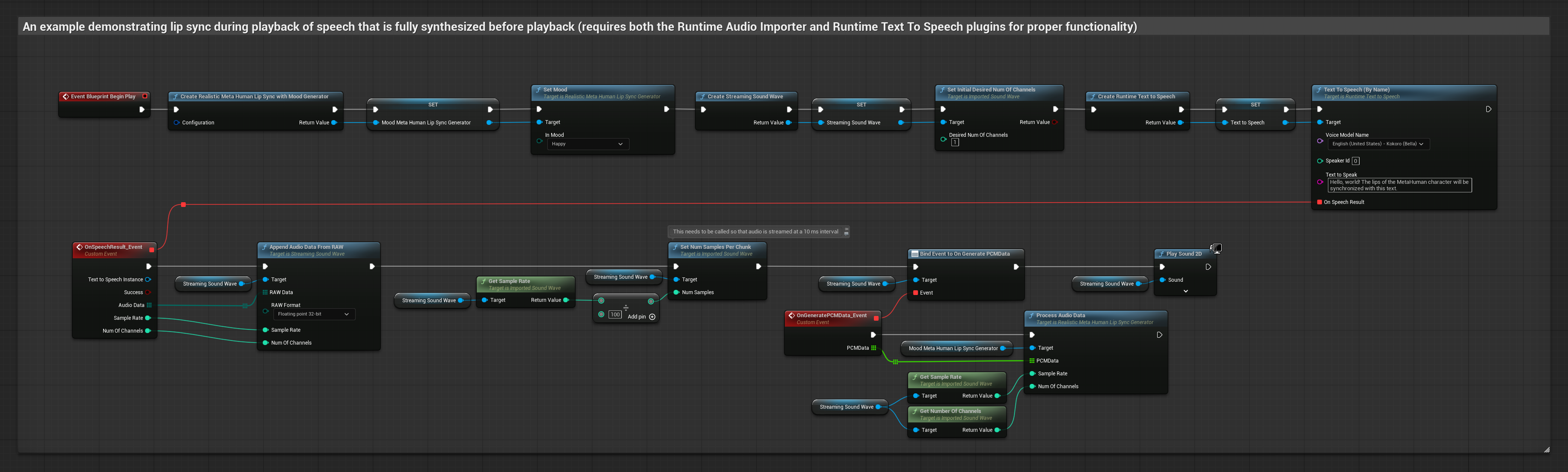Click the Event Blueprint Begin Play node icon
The width and height of the screenshot is (1568, 472).
pyautogui.click(x=66, y=96)
